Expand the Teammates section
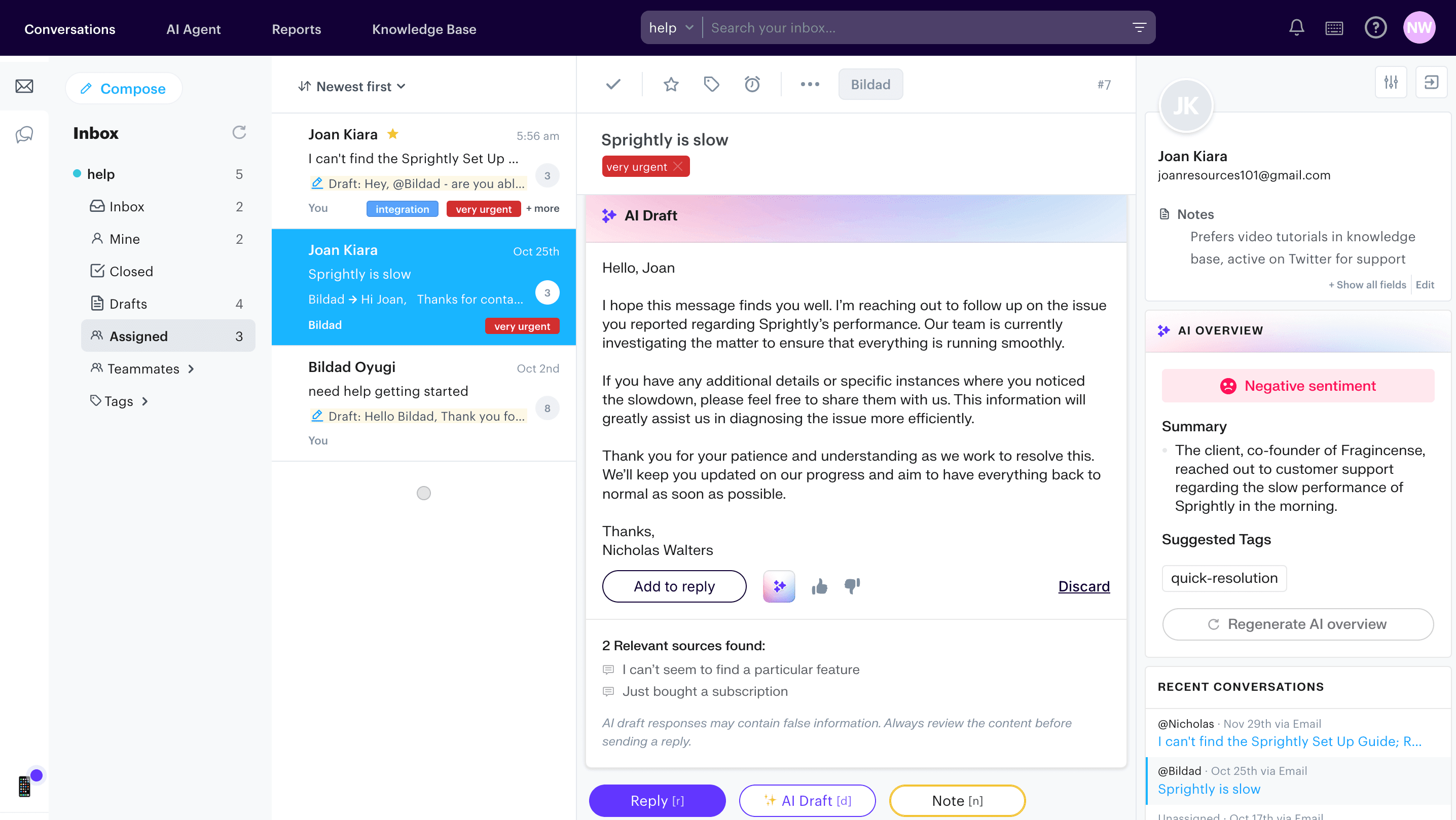This screenshot has width=1456, height=820. point(143,368)
